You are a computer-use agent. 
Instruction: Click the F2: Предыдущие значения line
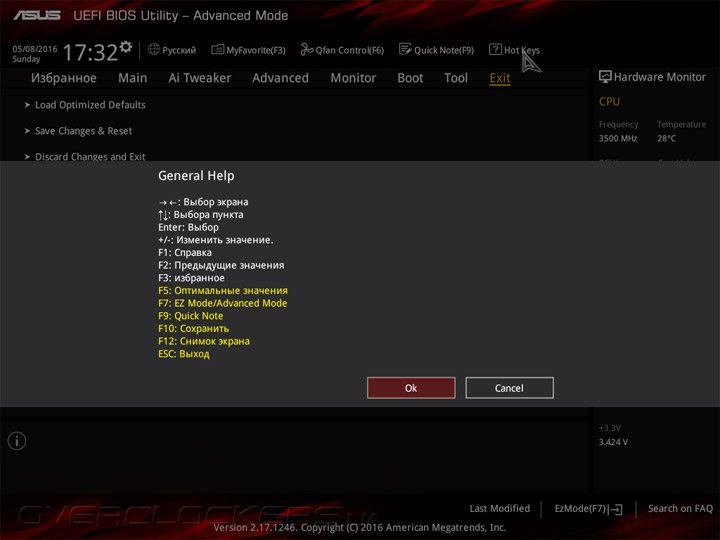click(x=221, y=265)
